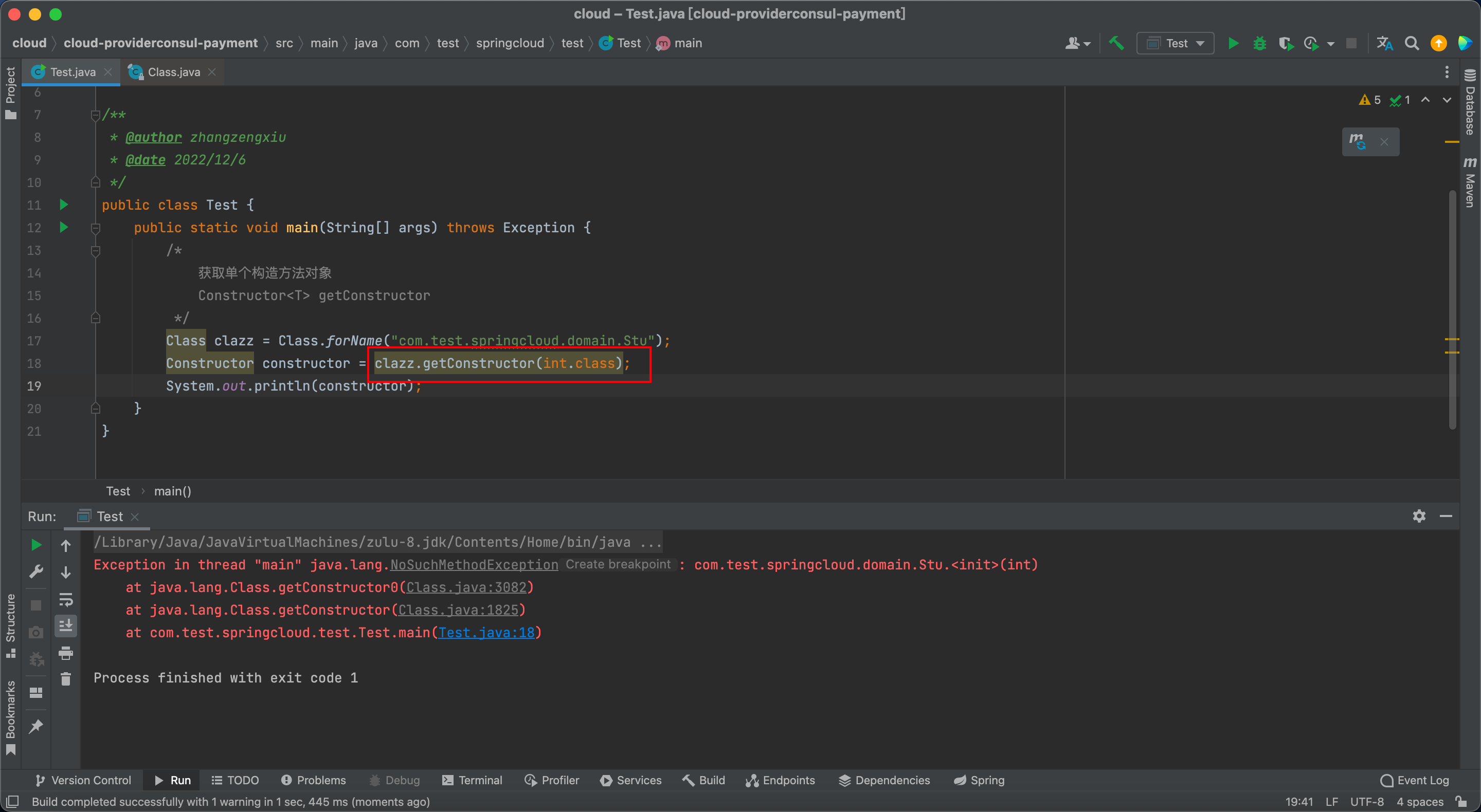Rerun Test in Run panel
The image size is (1481, 812).
point(35,544)
